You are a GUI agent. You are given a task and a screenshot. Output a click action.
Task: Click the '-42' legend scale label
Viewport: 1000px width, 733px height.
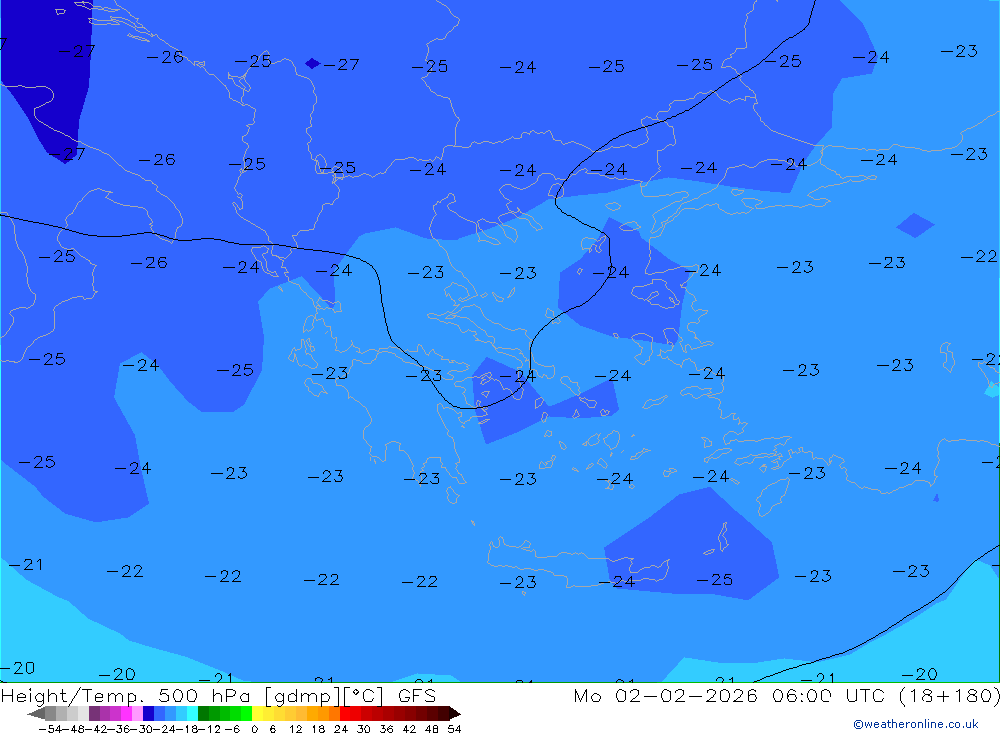coord(96,729)
